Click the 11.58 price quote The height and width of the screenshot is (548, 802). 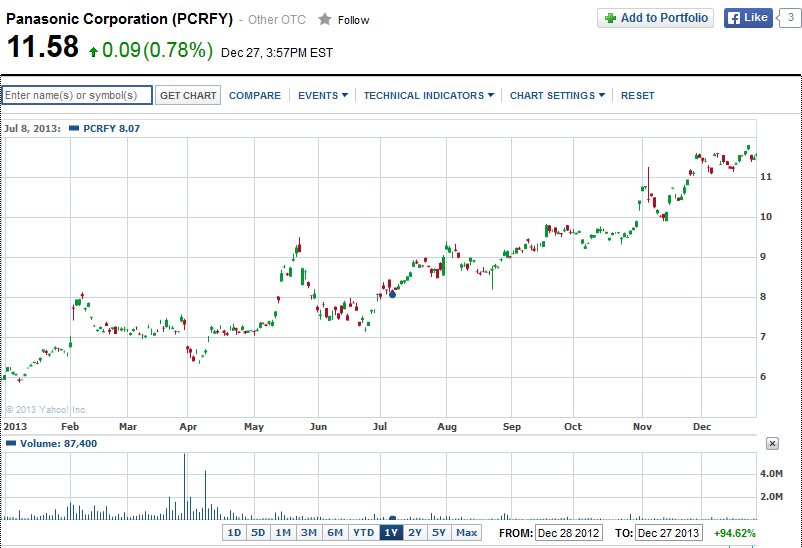click(43, 47)
